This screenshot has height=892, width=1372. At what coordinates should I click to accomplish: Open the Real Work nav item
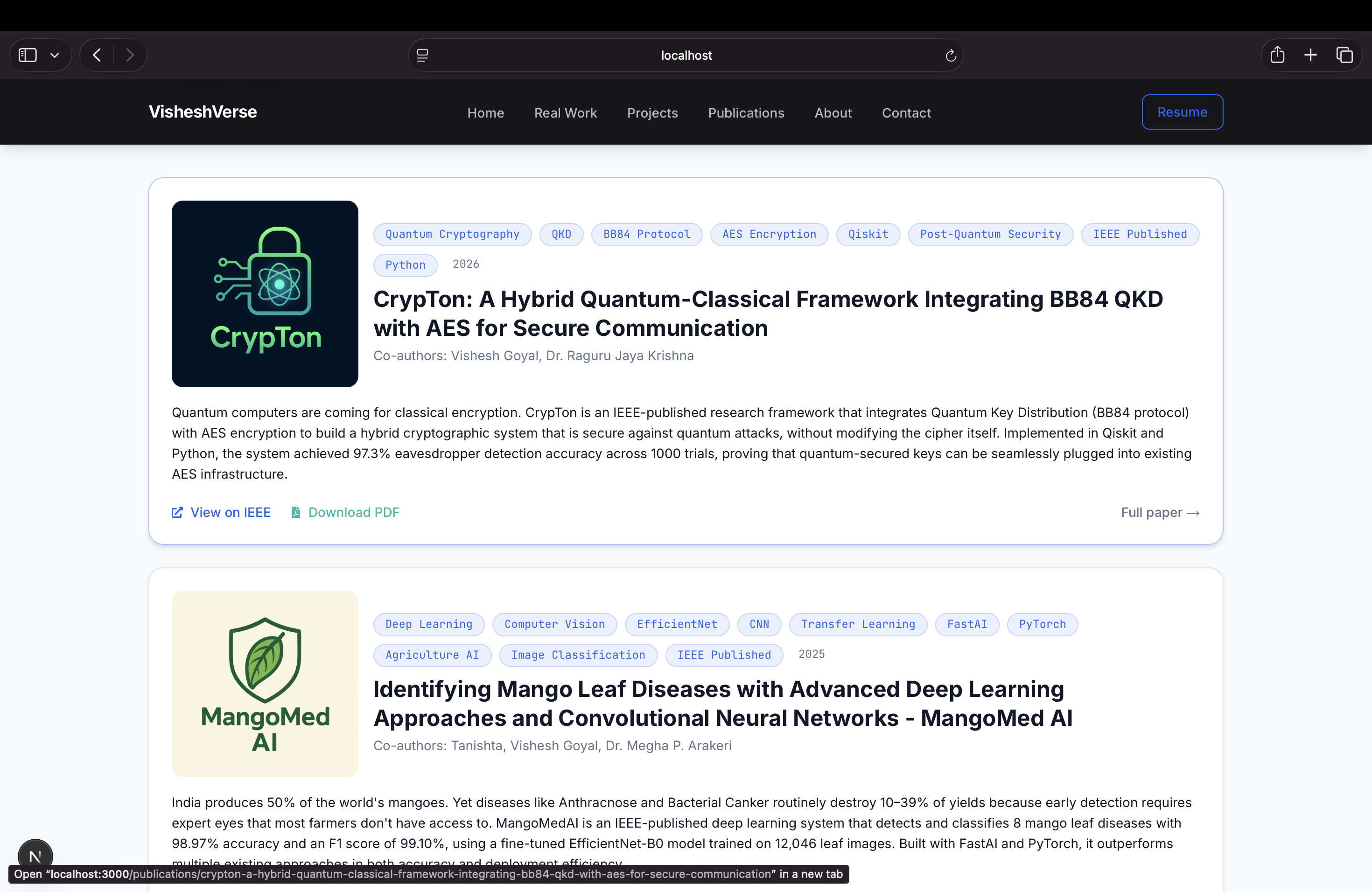pos(566,113)
